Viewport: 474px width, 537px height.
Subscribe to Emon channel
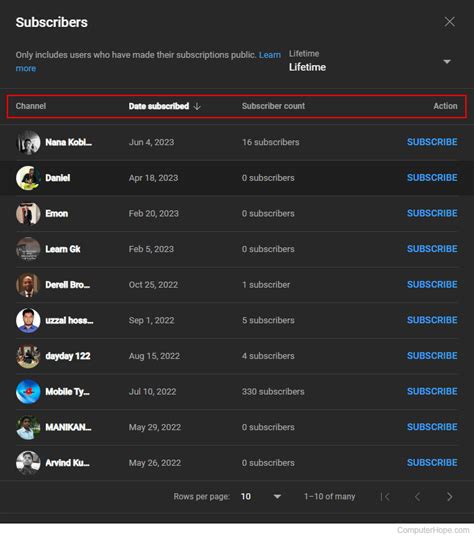(432, 213)
